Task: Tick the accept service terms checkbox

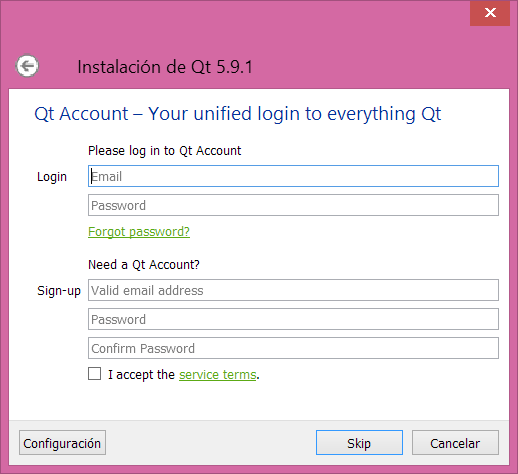Action: 94,374
